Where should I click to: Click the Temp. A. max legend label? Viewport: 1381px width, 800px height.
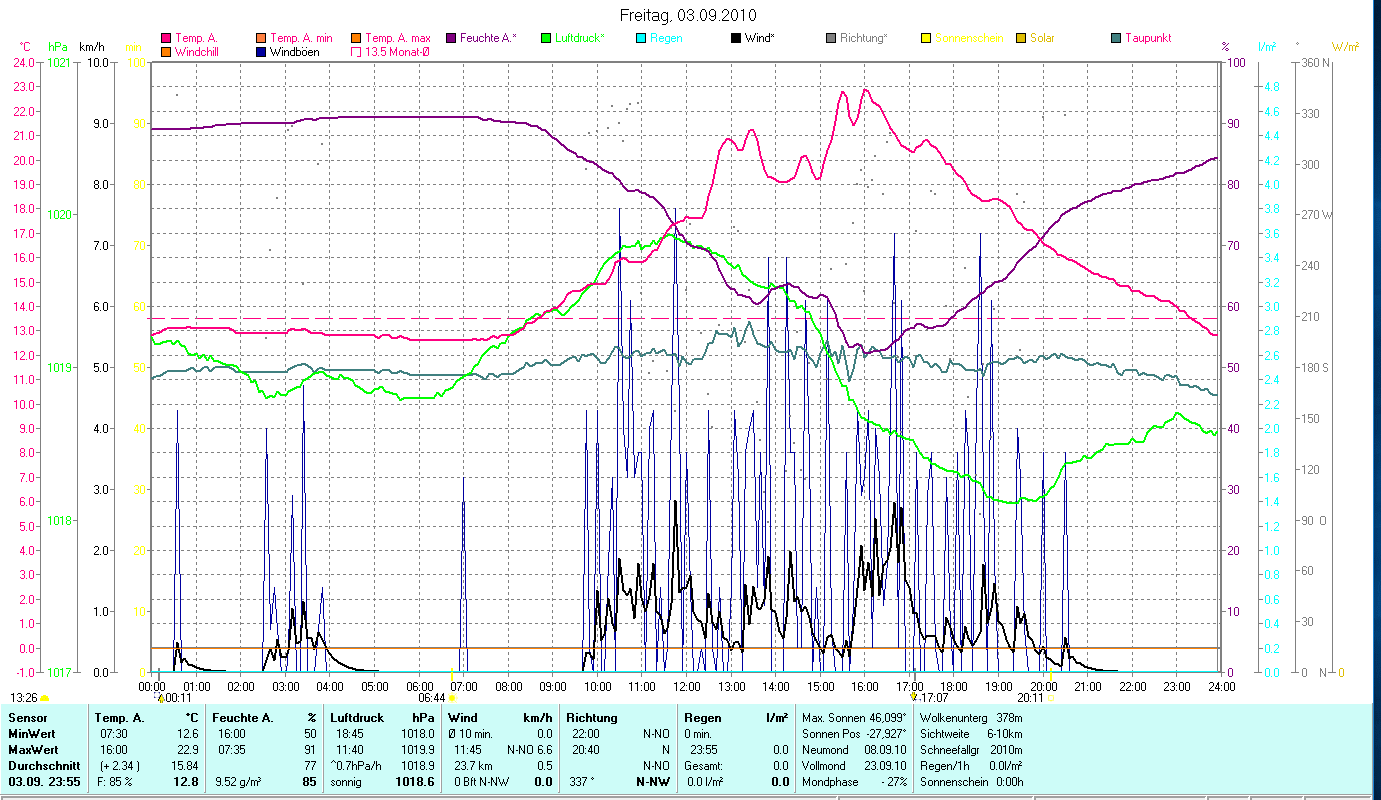point(401,38)
